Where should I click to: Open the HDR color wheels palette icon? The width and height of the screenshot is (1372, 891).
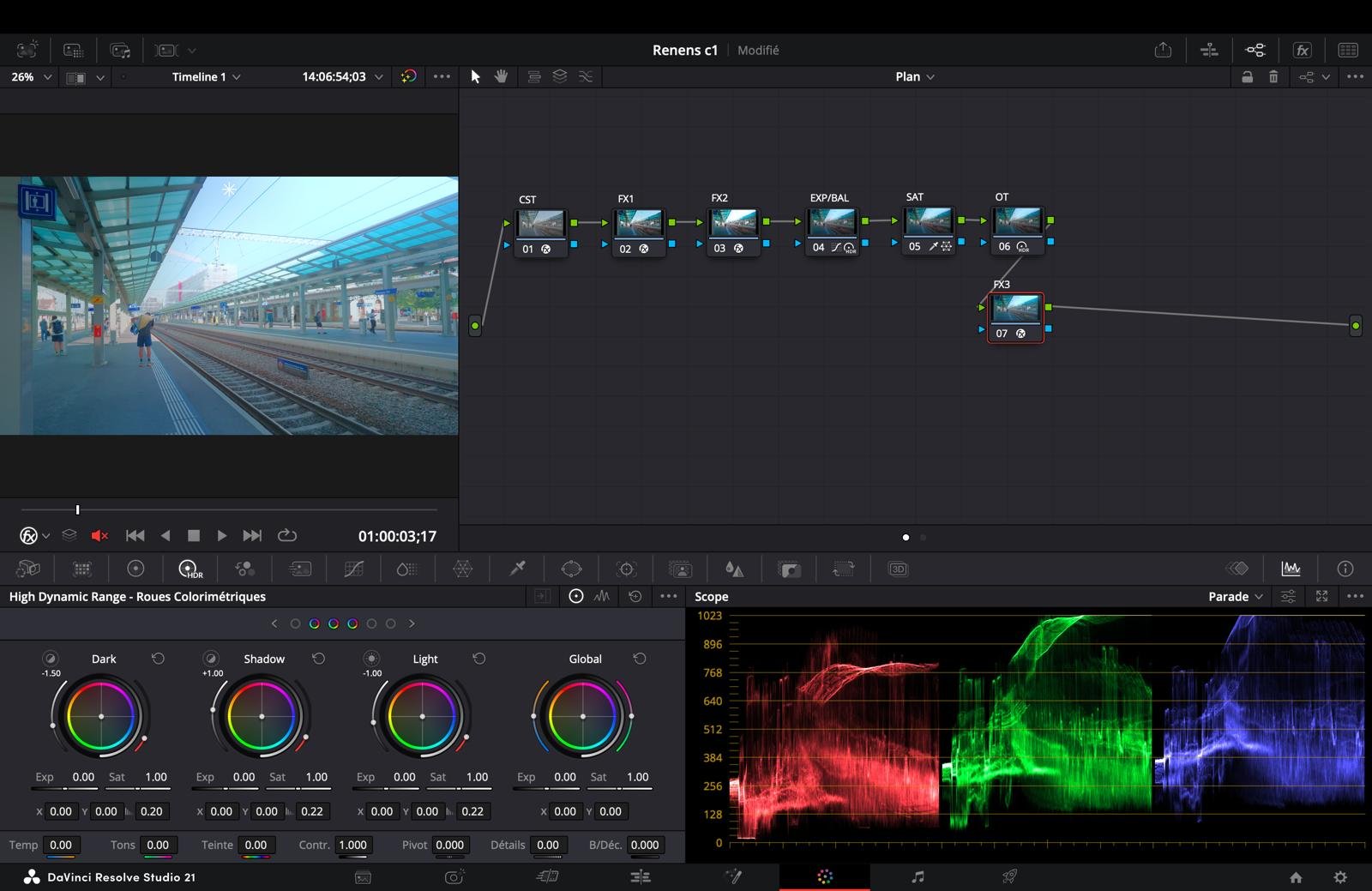coord(190,569)
